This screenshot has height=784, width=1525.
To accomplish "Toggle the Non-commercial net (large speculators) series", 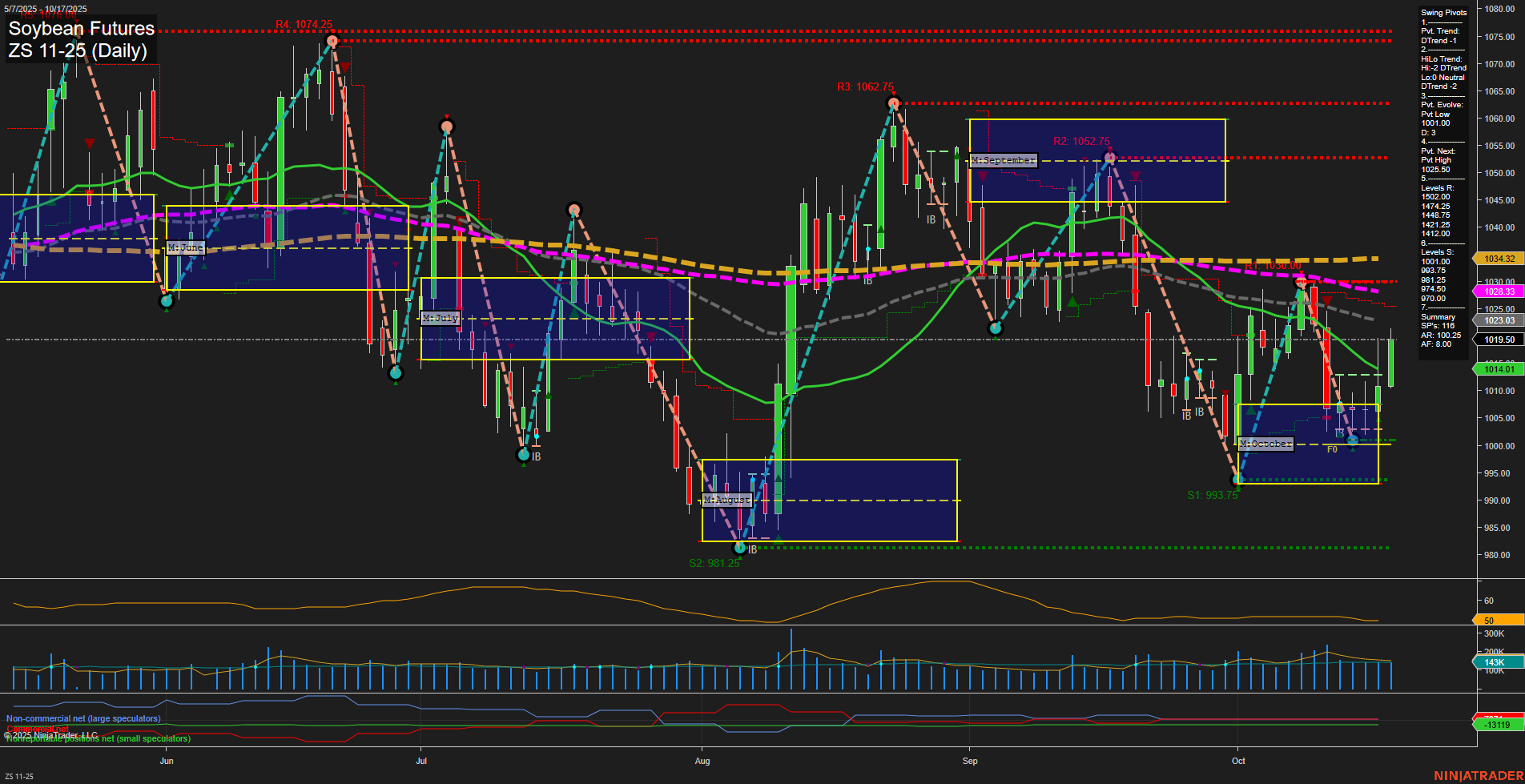I will pyautogui.click(x=82, y=718).
